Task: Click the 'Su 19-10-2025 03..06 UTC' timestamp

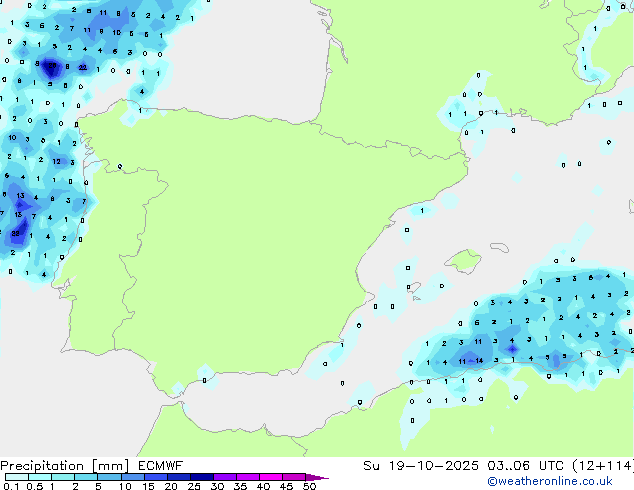Action: click(463, 466)
